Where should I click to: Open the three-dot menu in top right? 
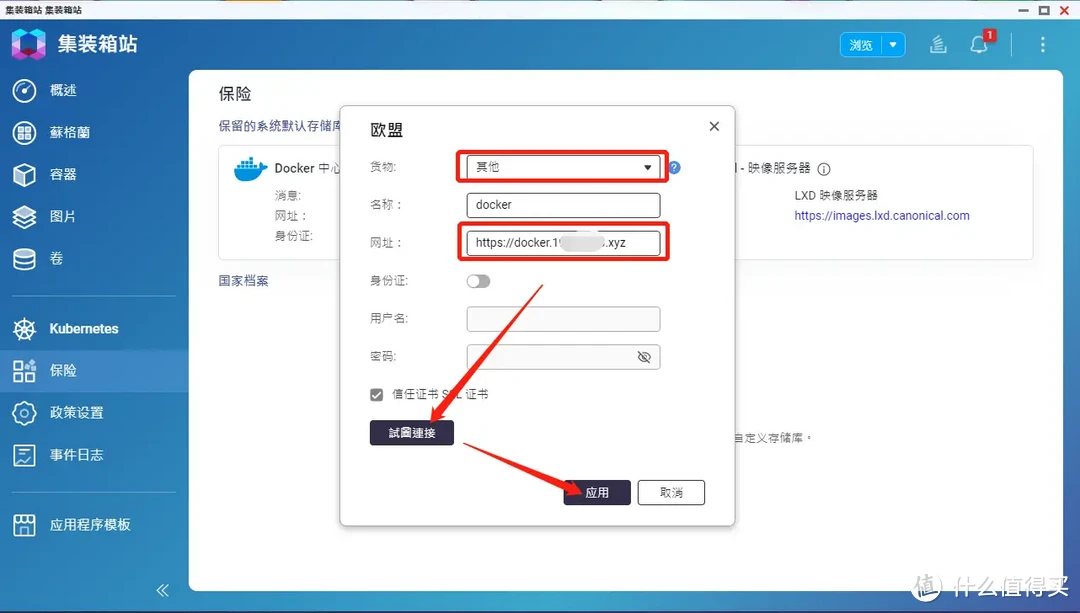(x=1042, y=44)
